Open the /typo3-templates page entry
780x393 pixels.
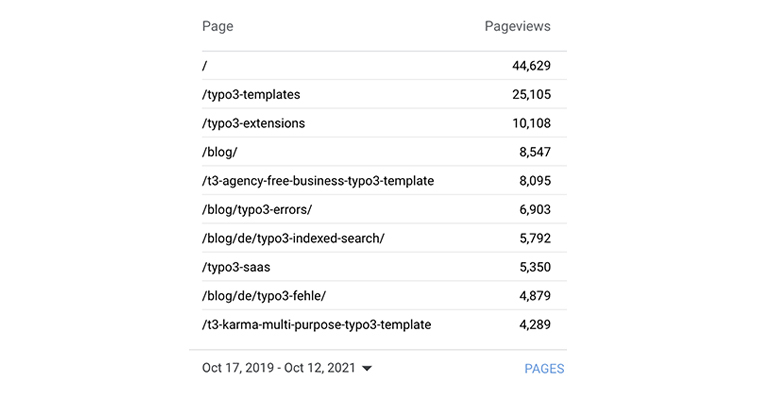(x=384, y=95)
